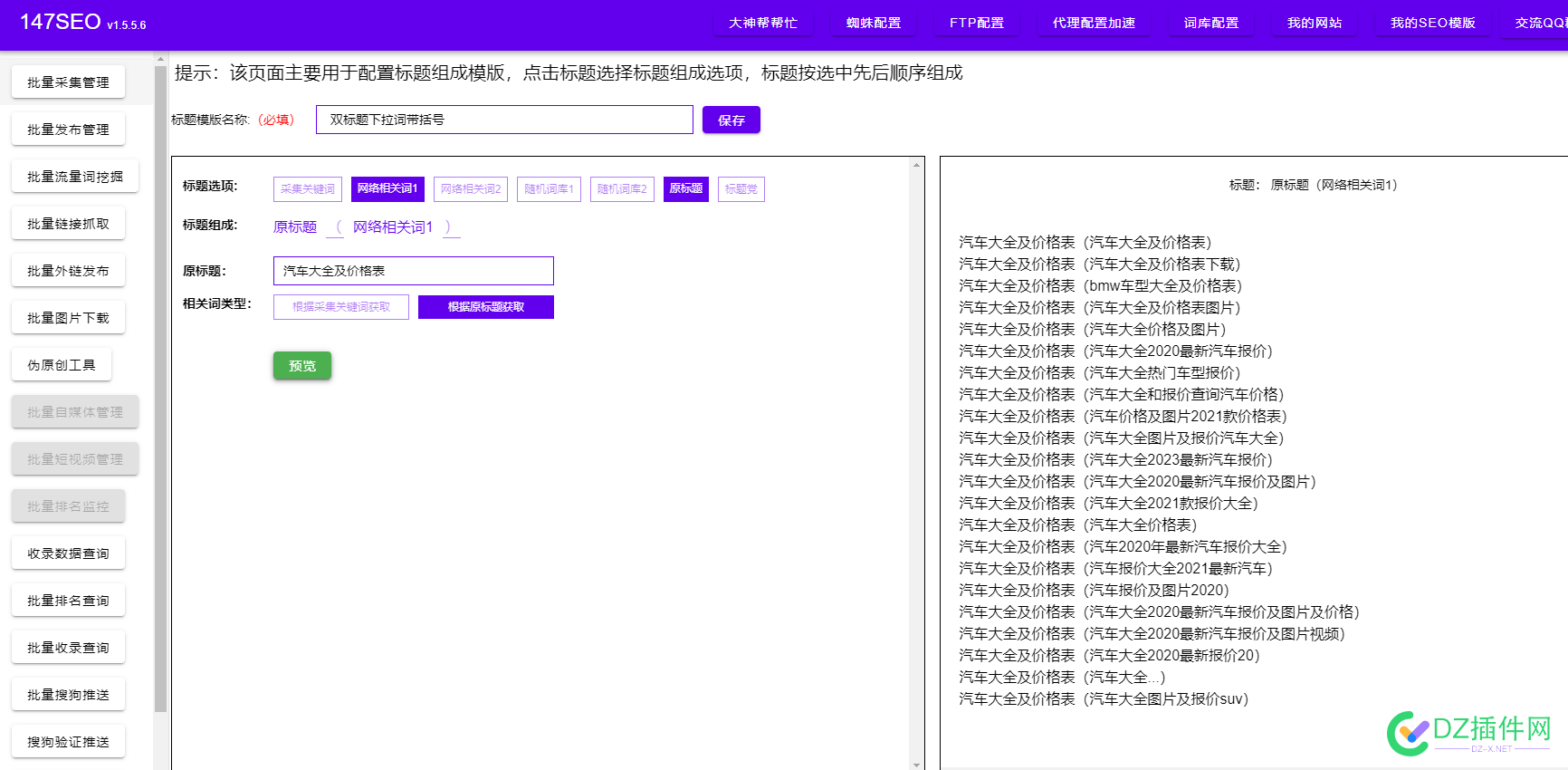
Task: Click 批量排名监控 sidebar button
Action: pos(68,506)
